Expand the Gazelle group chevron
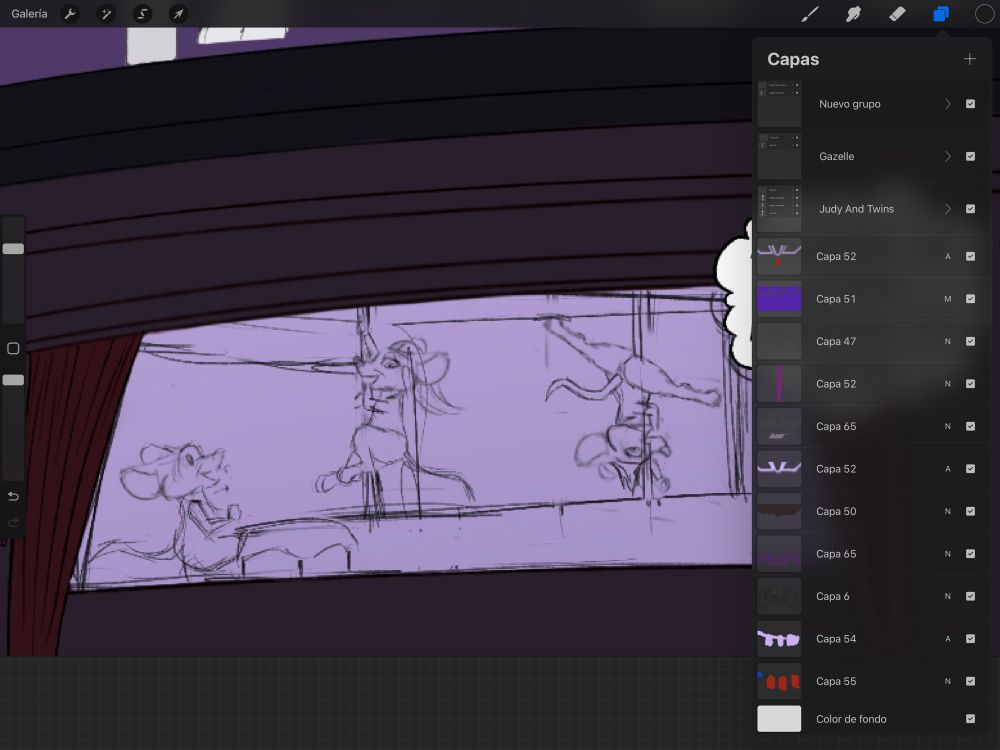 [x=948, y=156]
